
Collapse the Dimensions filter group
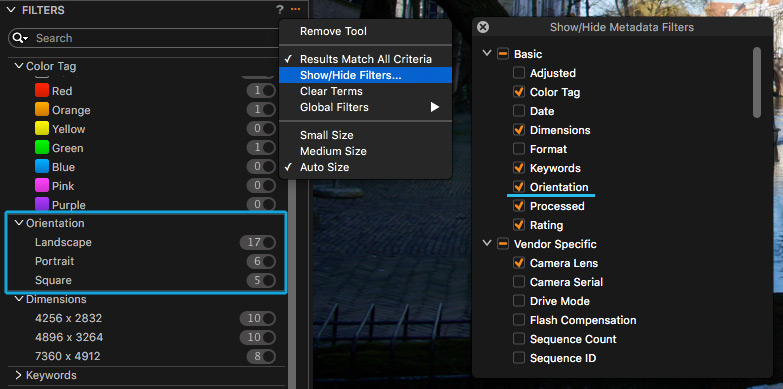pyautogui.click(x=19, y=299)
